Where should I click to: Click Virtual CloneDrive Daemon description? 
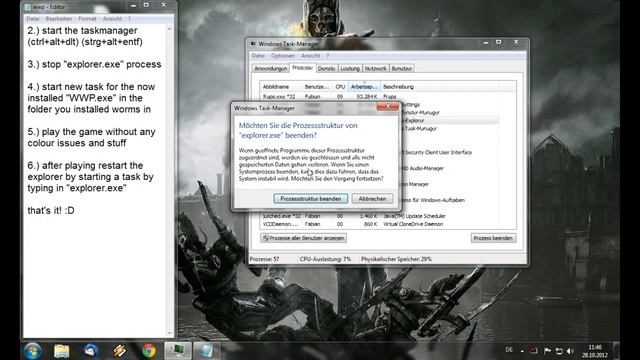(413, 224)
